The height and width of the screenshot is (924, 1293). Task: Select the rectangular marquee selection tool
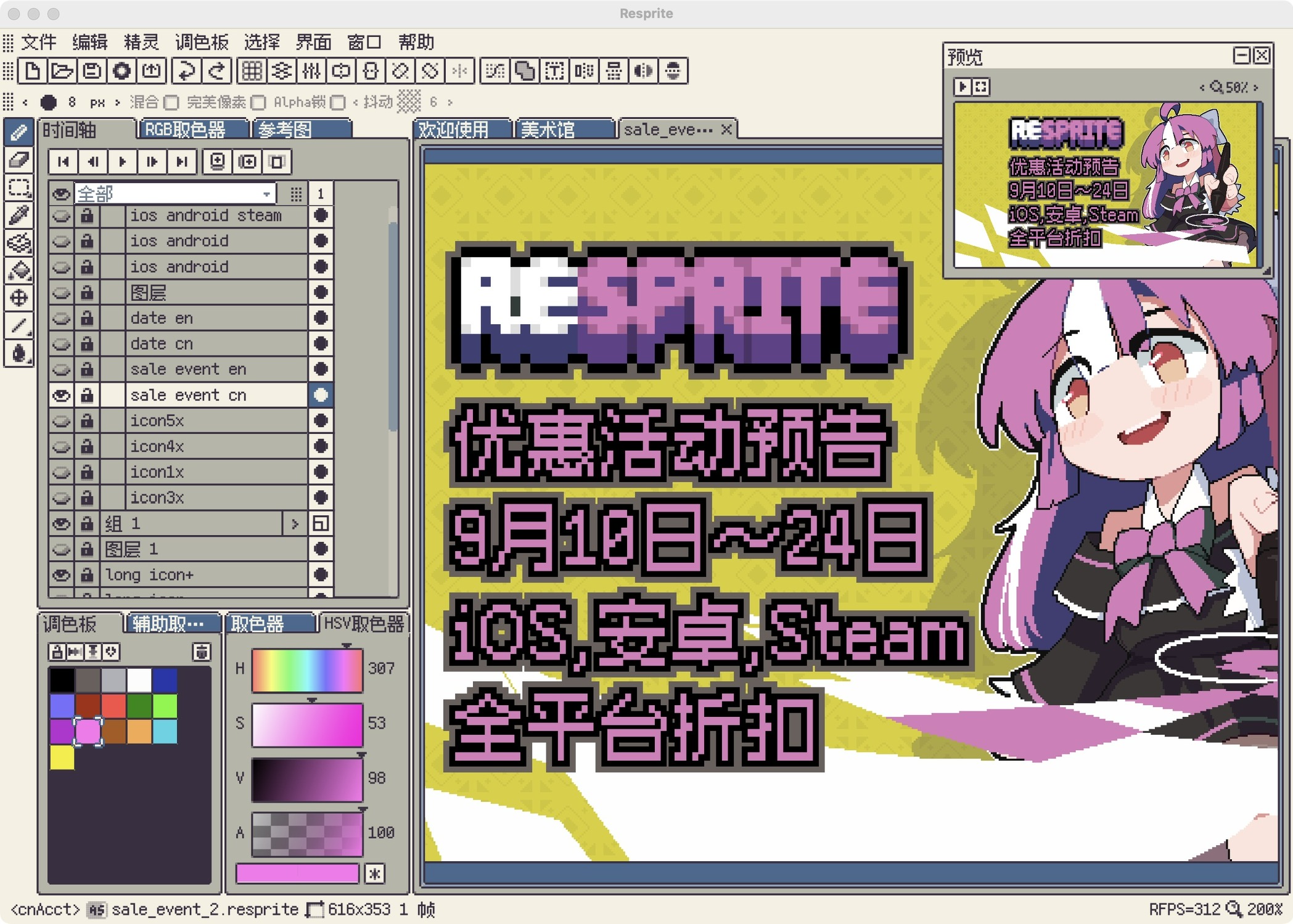pos(18,187)
